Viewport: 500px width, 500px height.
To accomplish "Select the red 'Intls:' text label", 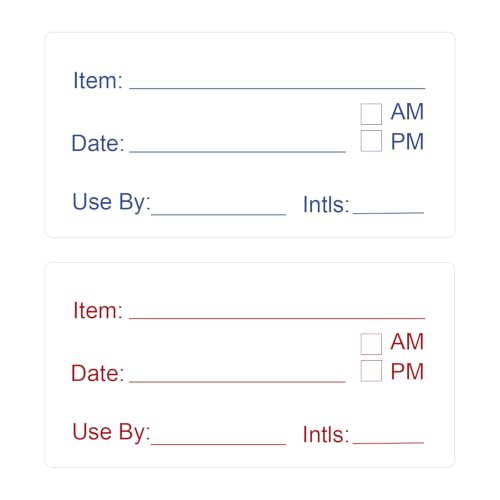I will tap(326, 435).
